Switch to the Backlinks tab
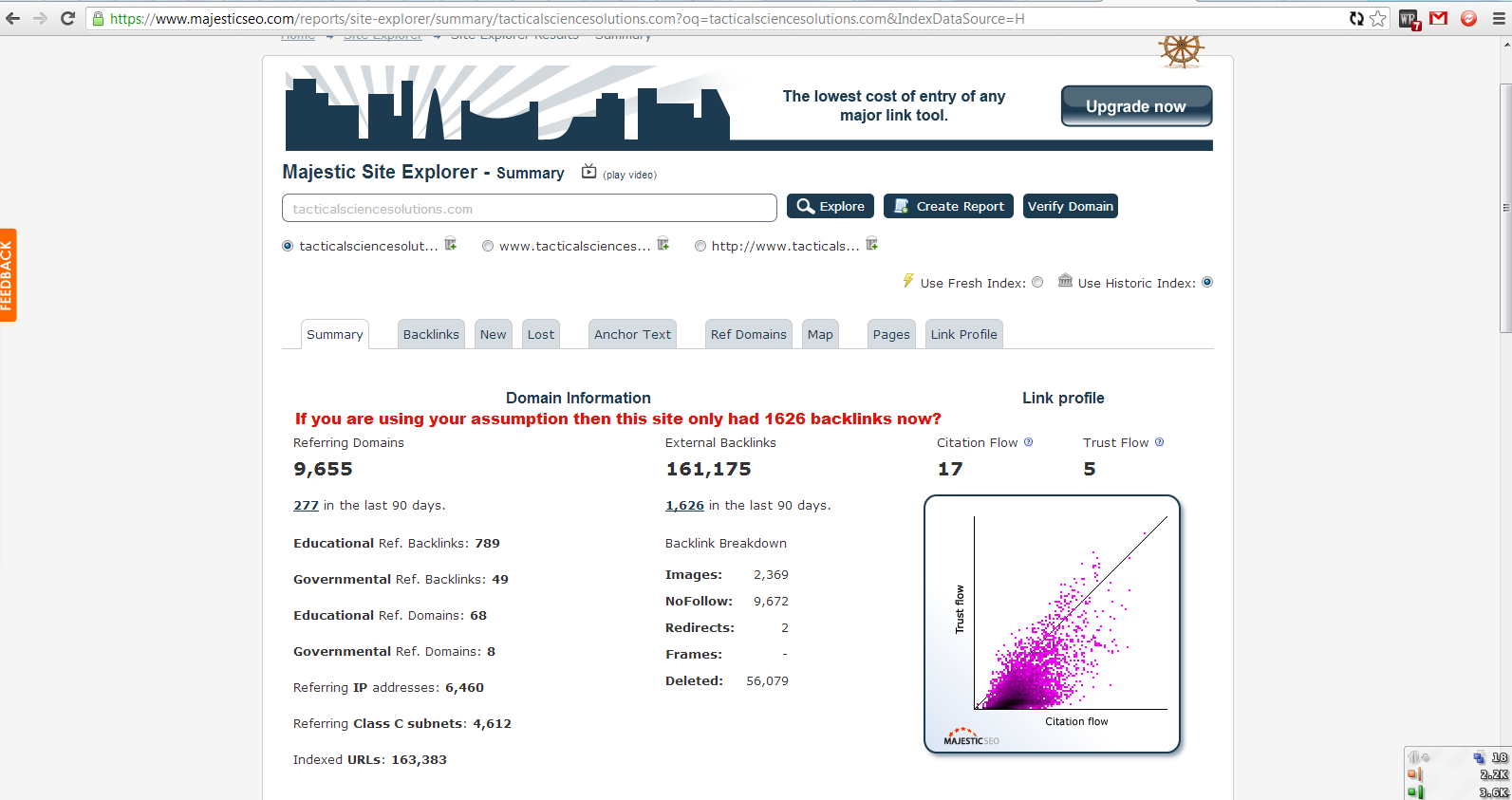The height and width of the screenshot is (800, 1512). 431,334
